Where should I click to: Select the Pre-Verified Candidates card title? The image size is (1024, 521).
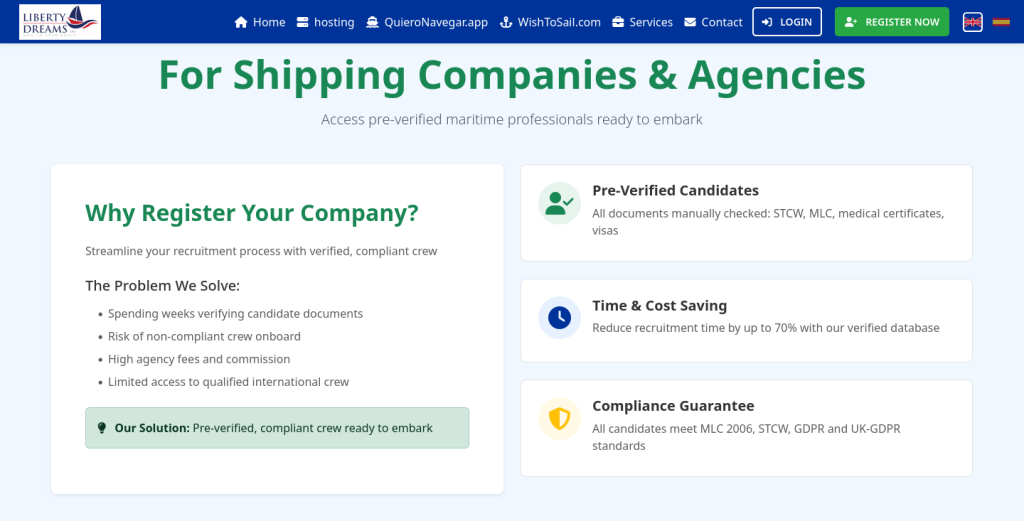(675, 190)
